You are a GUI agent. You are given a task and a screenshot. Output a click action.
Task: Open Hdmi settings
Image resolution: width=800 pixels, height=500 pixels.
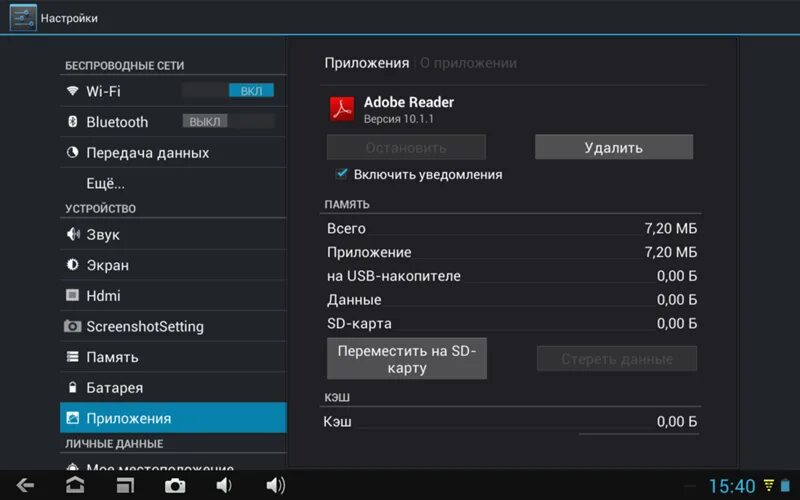tap(173, 295)
